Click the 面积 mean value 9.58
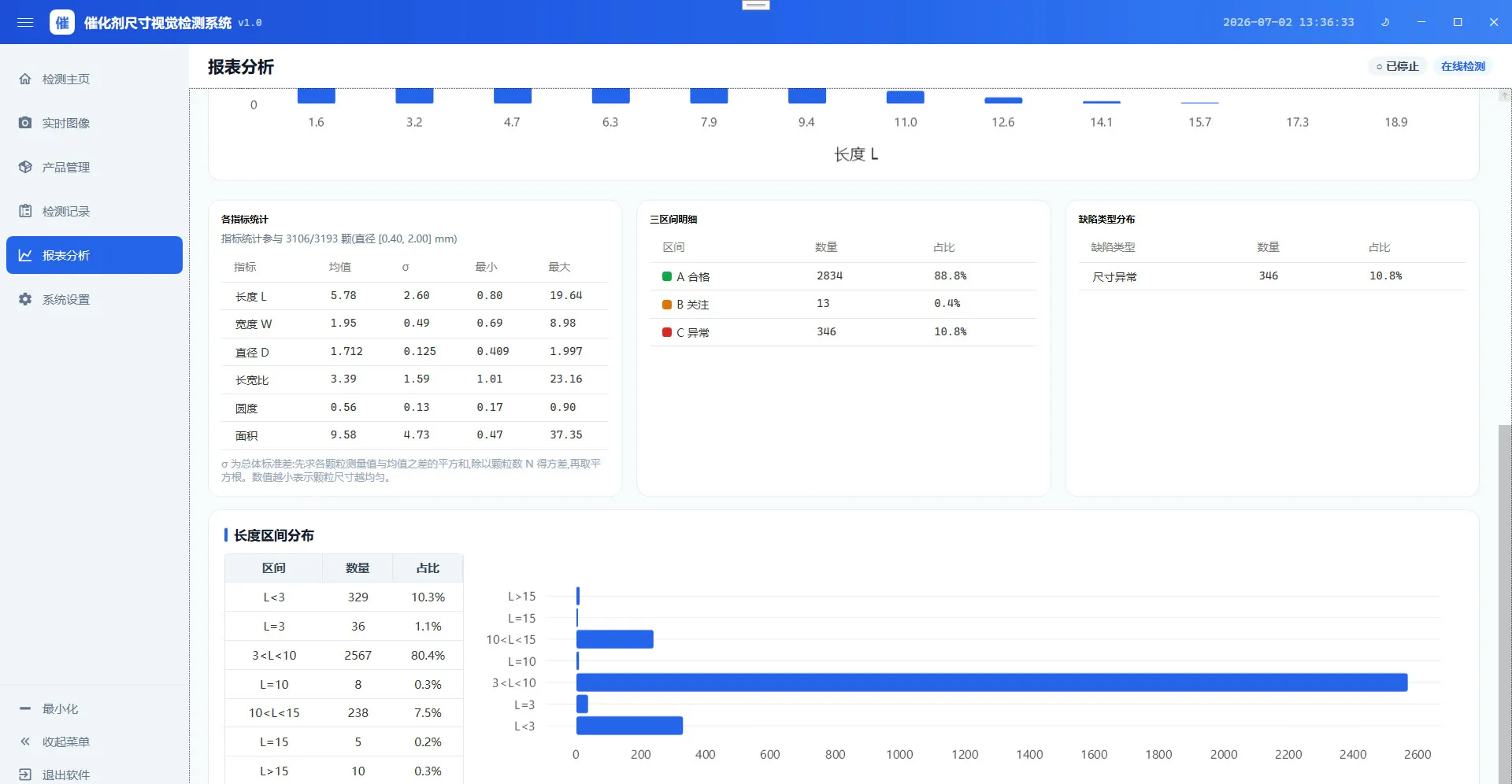This screenshot has width=1512, height=784. 343,435
